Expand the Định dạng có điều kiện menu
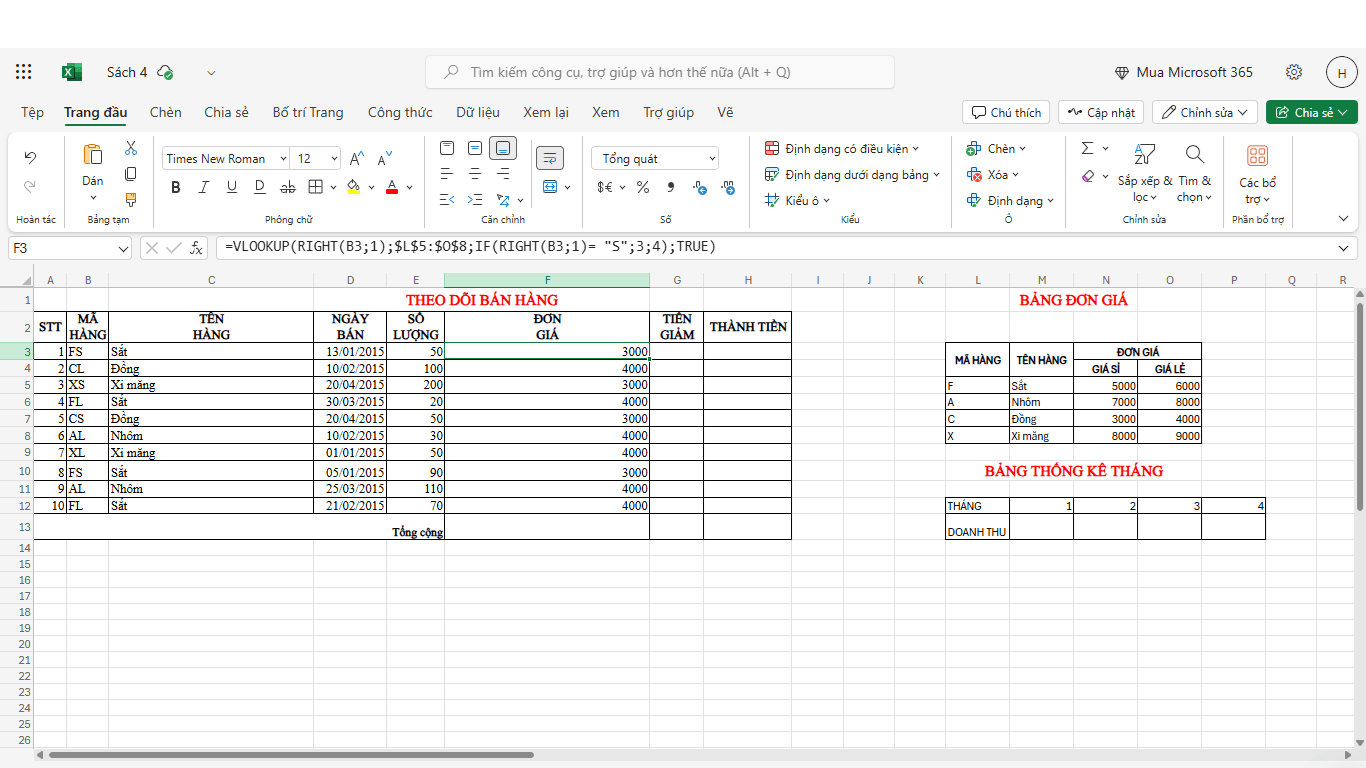The image size is (1366, 768). (842, 148)
